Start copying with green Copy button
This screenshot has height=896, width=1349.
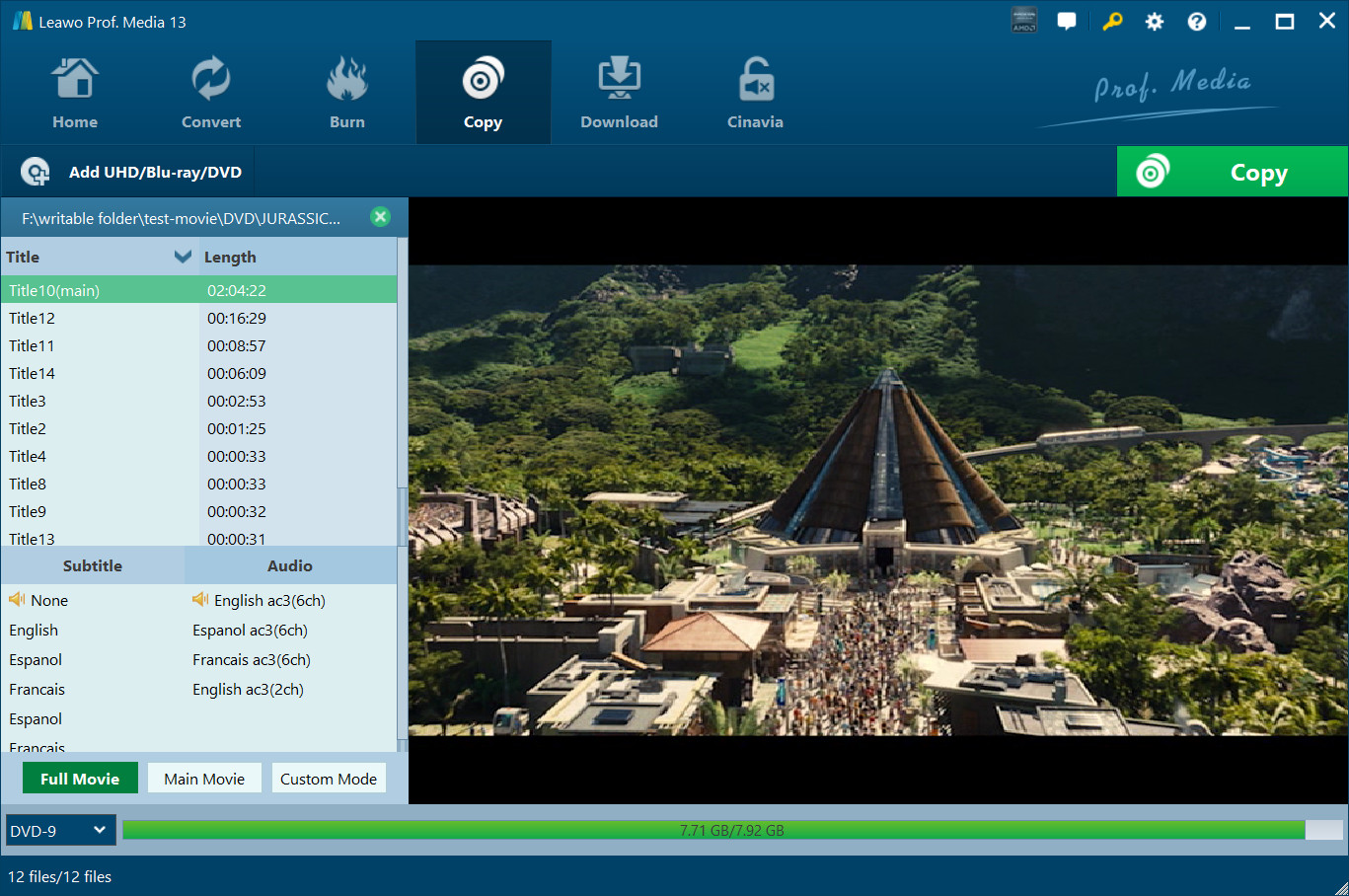1233,172
